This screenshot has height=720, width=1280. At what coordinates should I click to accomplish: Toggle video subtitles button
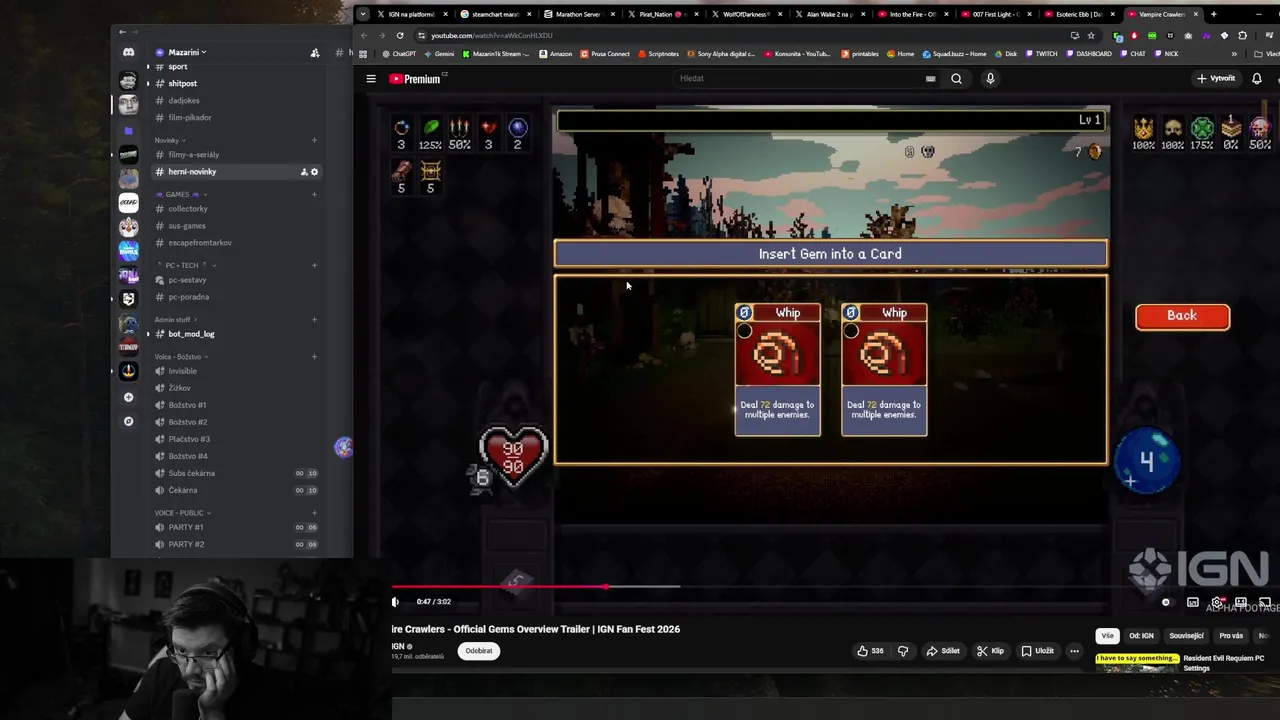(x=1193, y=602)
